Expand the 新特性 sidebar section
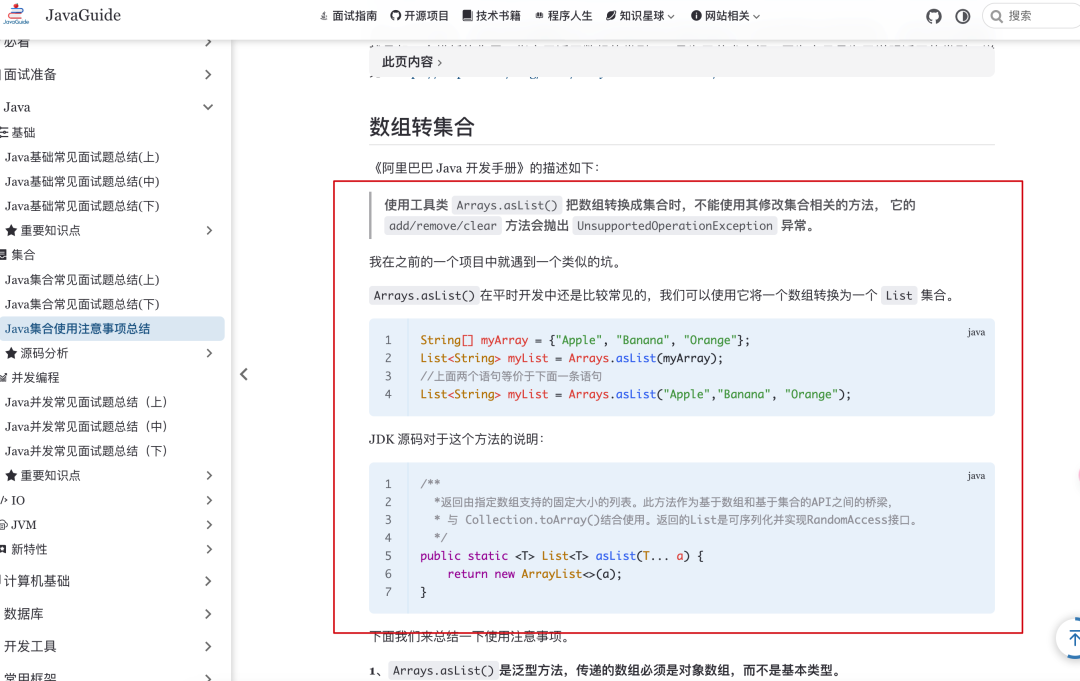This screenshot has height=681, width=1080. [x=109, y=549]
